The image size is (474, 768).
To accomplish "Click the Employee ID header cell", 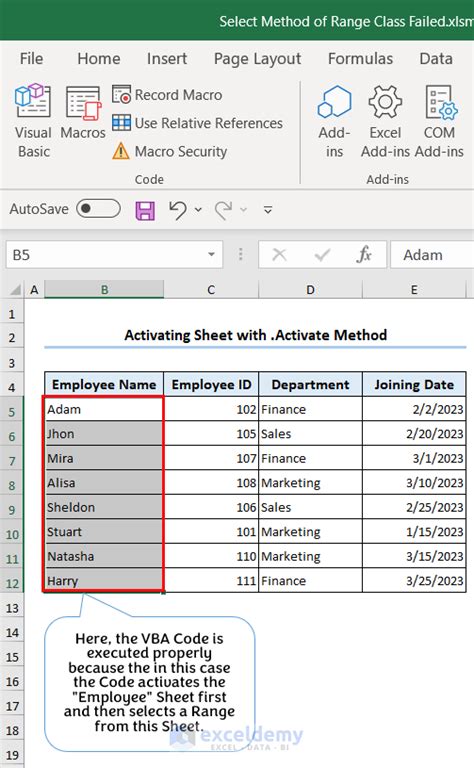I will [211, 384].
